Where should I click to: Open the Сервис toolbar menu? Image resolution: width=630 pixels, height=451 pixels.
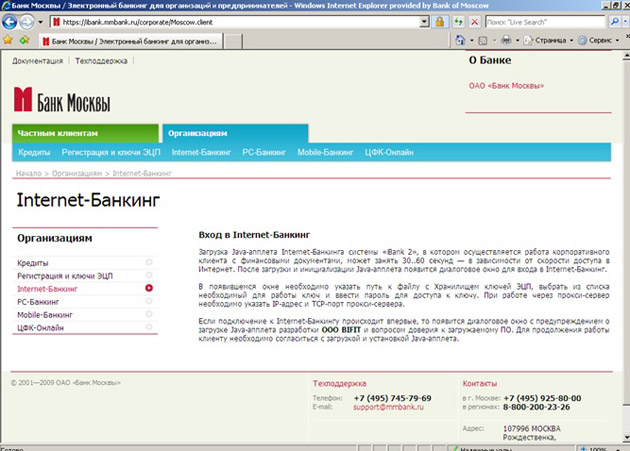(x=599, y=41)
